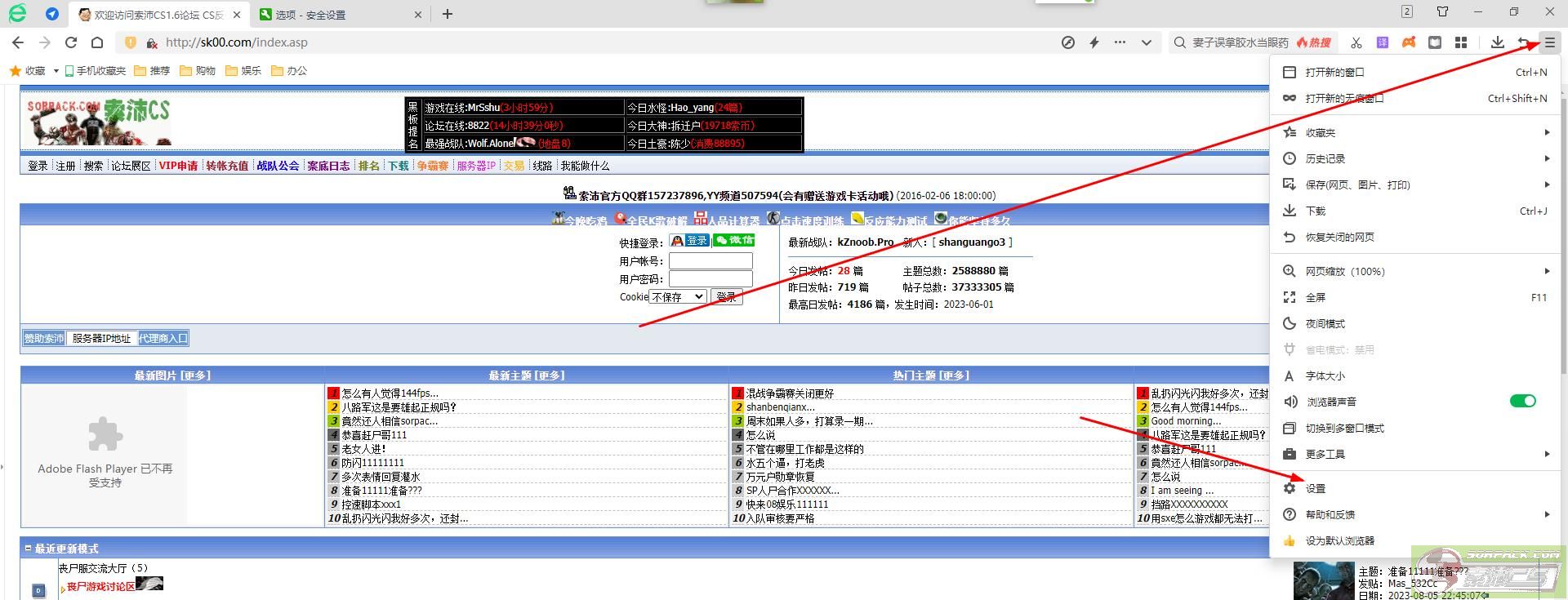Select 设置 in the browser menu
1568x600 pixels.
click(1315, 488)
